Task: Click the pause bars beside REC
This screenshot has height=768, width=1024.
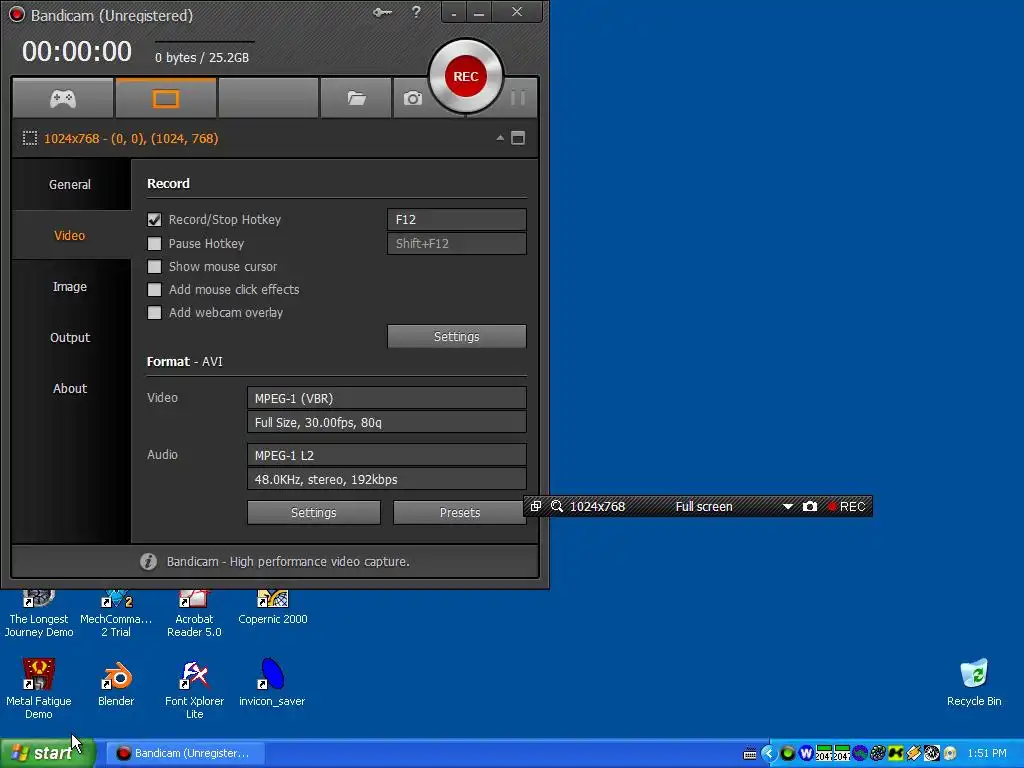Action: (518, 98)
